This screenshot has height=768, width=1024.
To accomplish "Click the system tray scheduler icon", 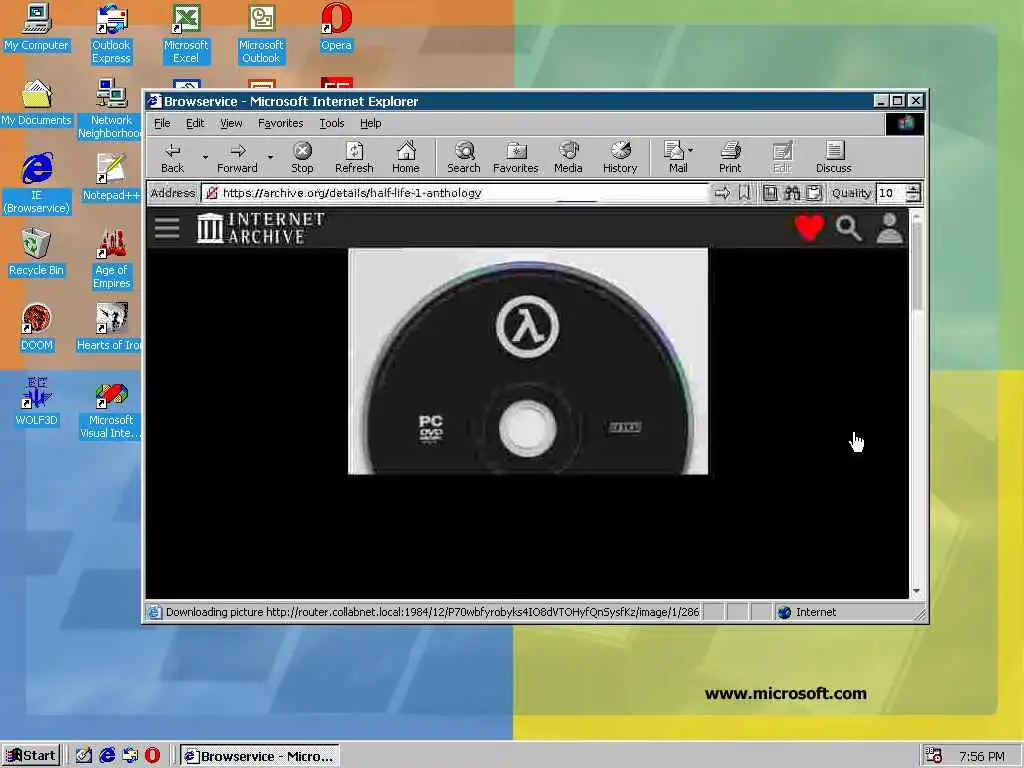I will [934, 756].
